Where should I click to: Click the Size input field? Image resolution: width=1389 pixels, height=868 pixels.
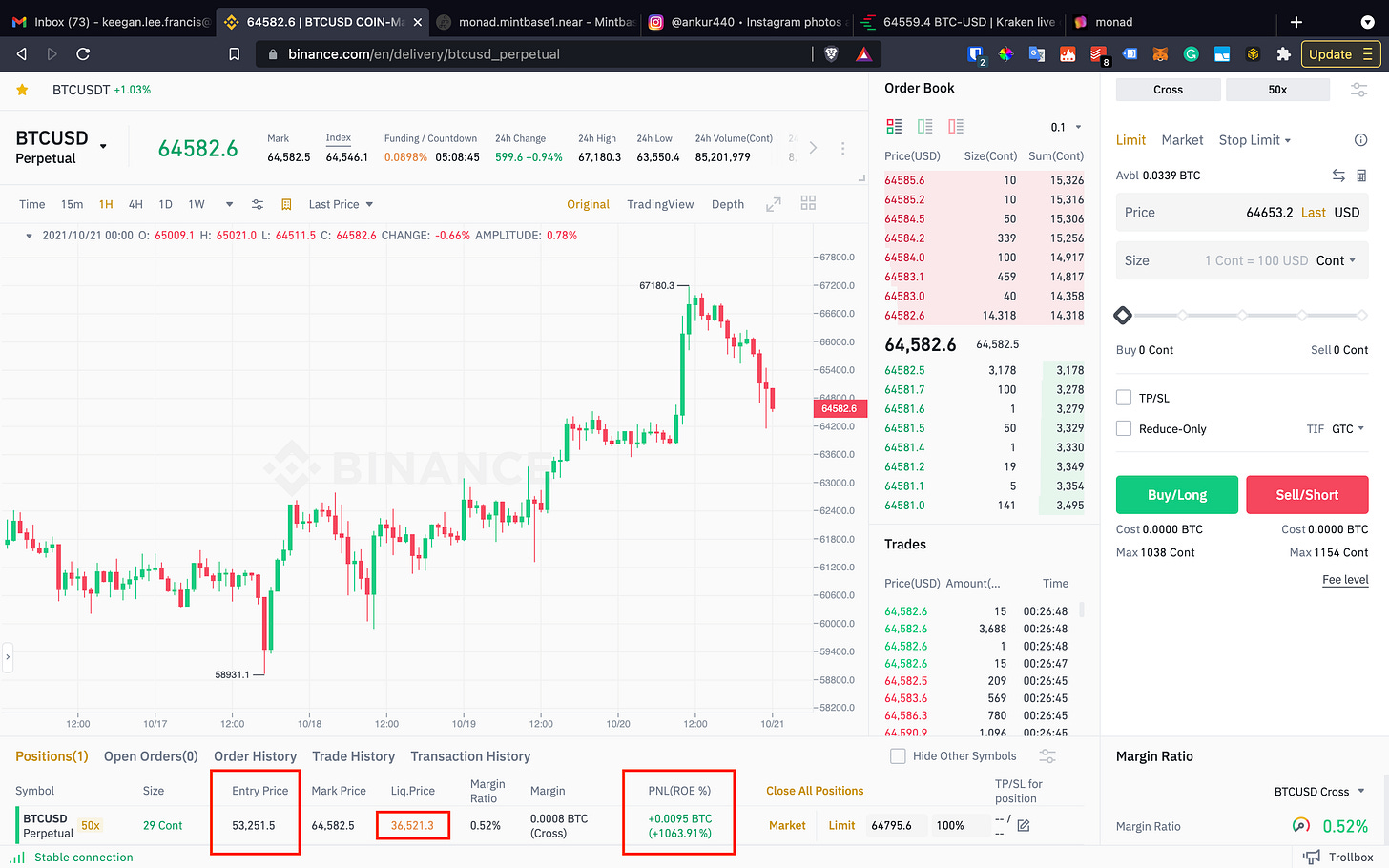(1242, 260)
